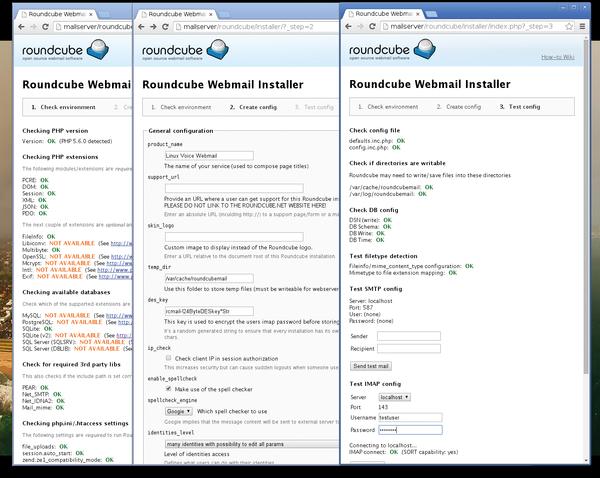Click reload icon in the left browser window

[x=45, y=27]
